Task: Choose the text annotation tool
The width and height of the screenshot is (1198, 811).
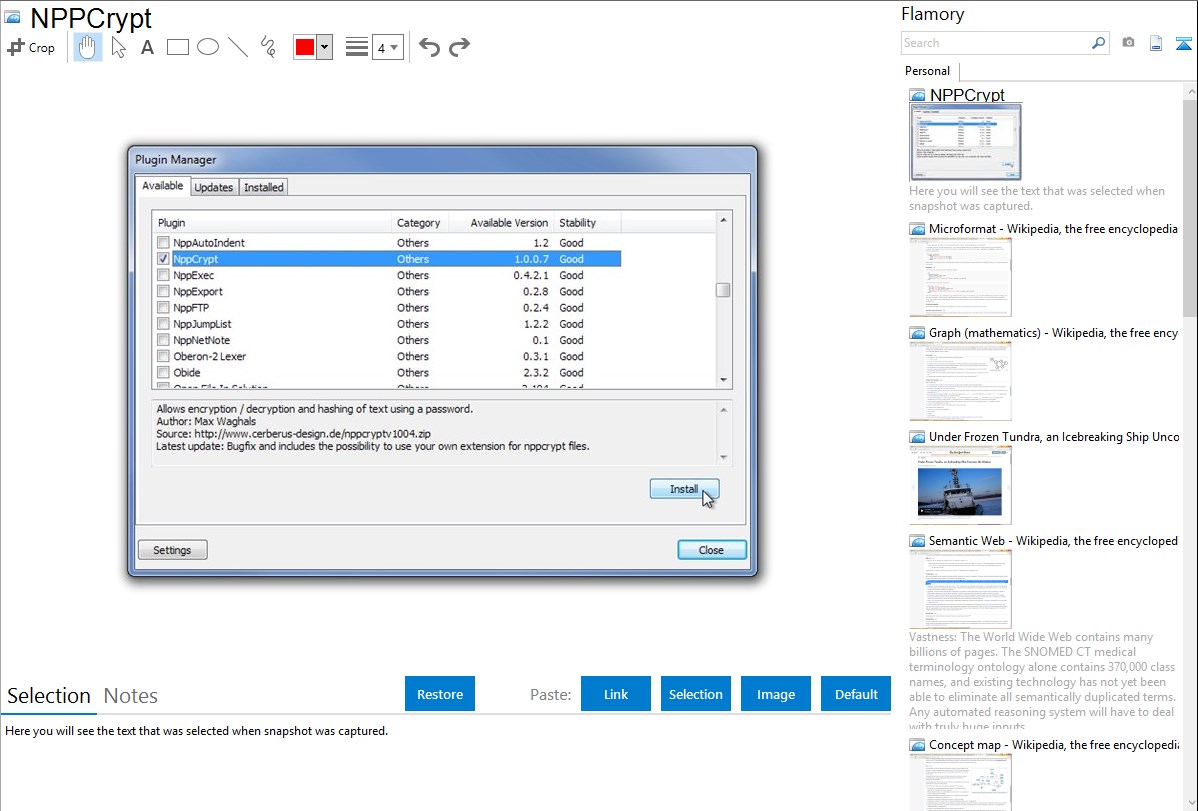Action: pyautogui.click(x=147, y=47)
